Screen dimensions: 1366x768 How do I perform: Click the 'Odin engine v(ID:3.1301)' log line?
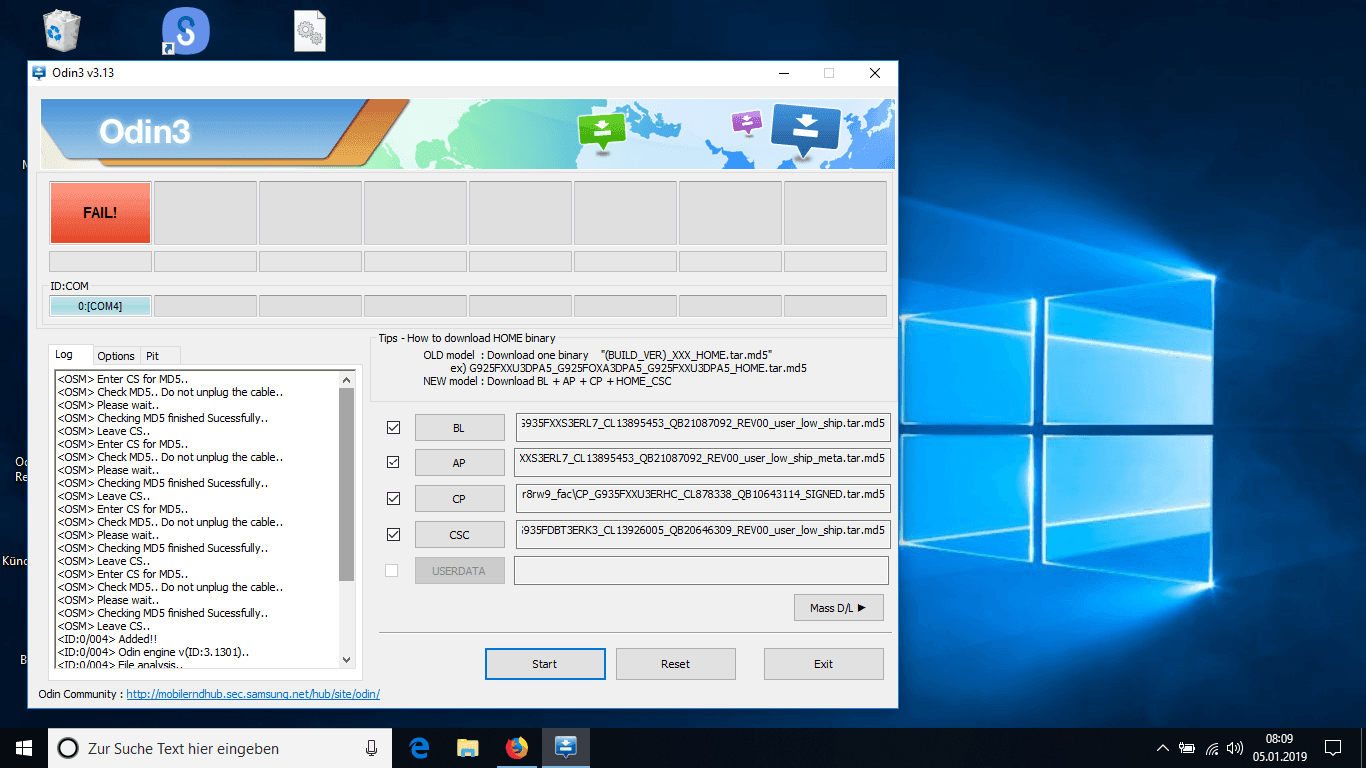[153, 652]
